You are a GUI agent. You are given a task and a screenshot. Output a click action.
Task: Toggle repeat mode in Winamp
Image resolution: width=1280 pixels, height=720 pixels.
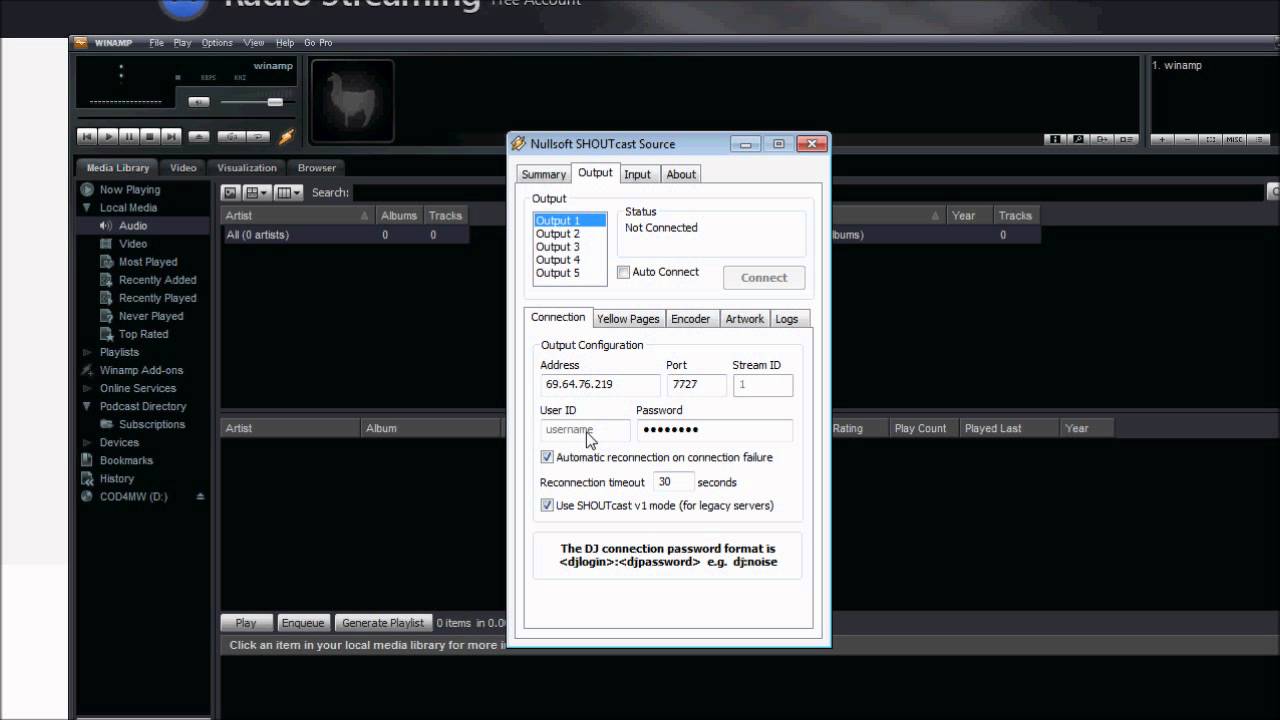[258, 137]
